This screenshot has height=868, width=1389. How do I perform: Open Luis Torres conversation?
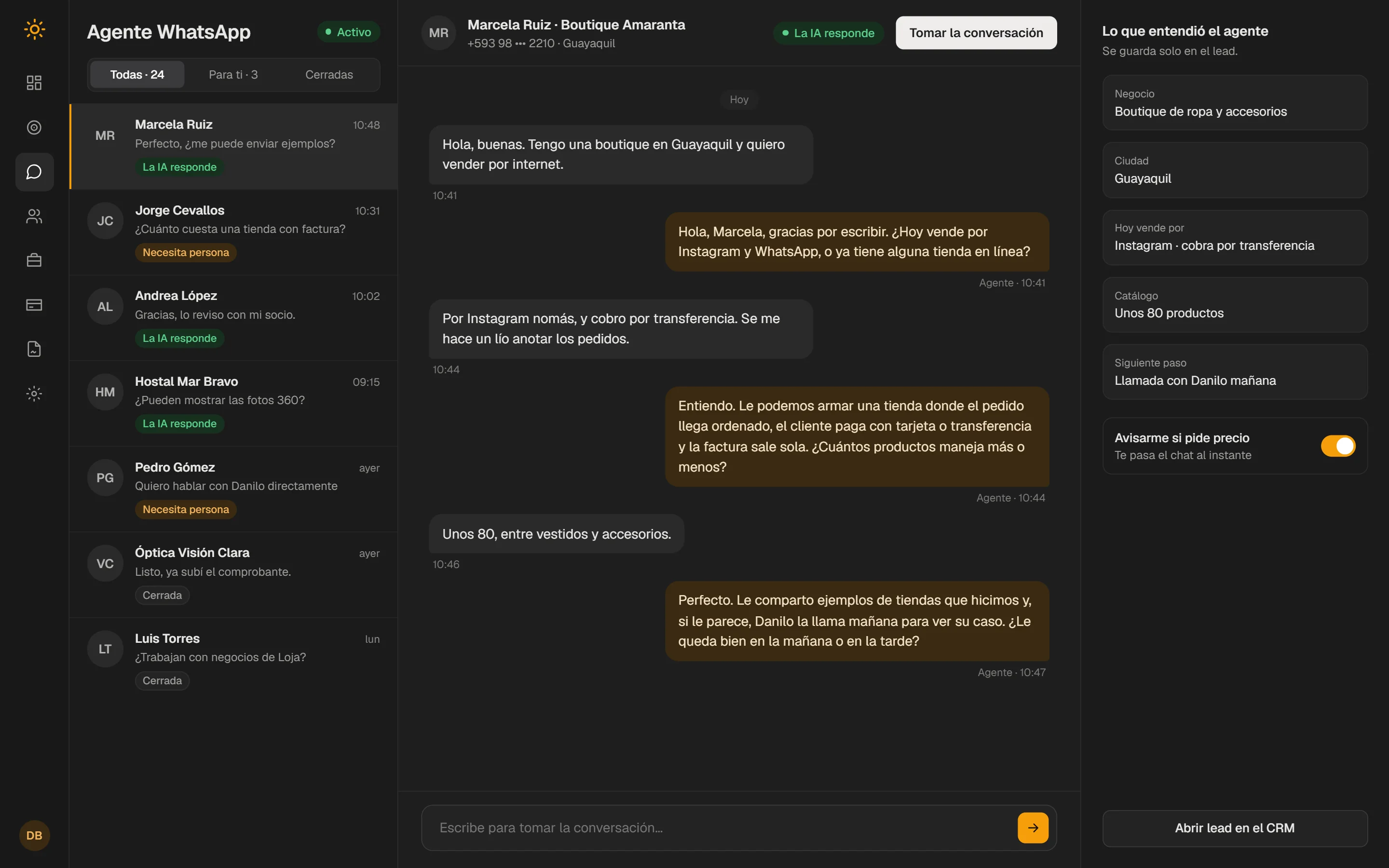click(x=233, y=660)
